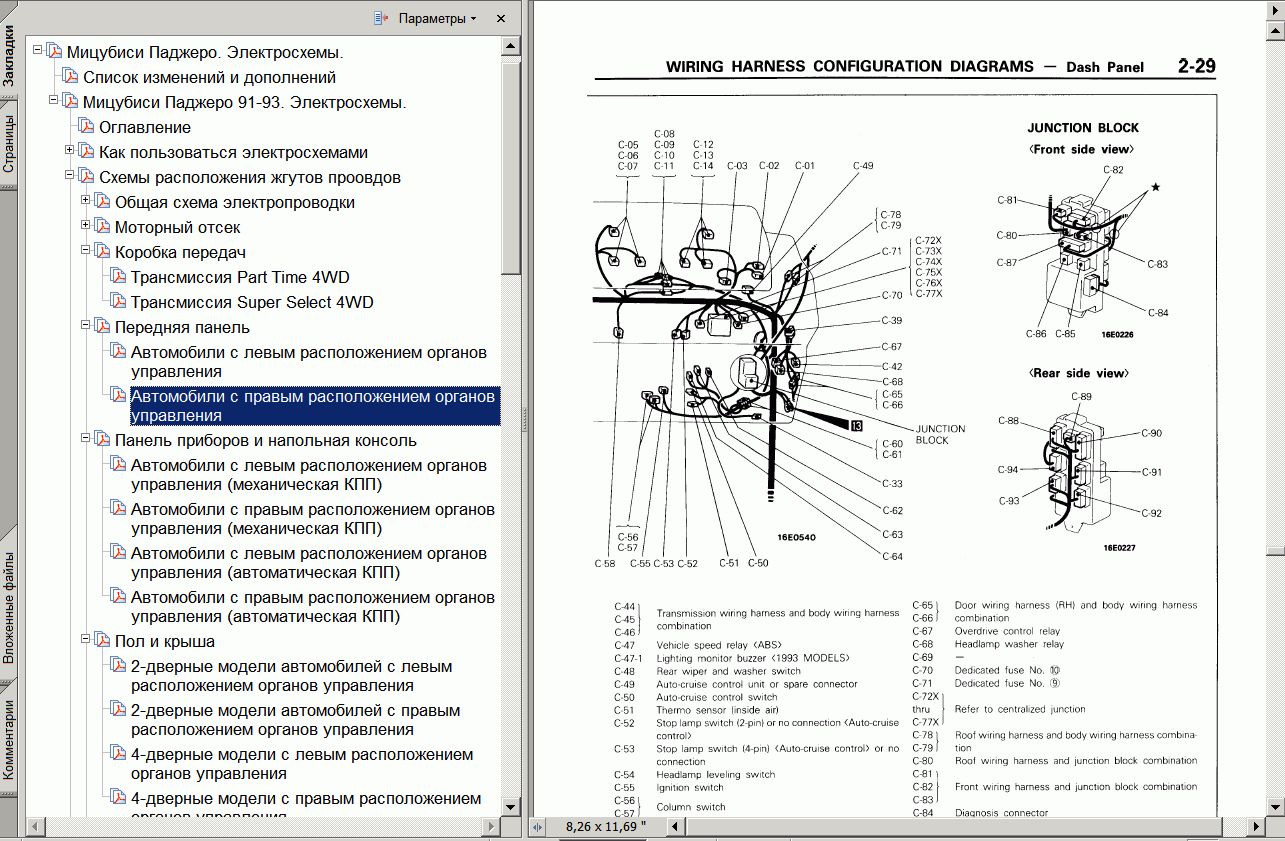The height and width of the screenshot is (841, 1285).
Task: Click the Параметры options menu icon
Action: click(x=381, y=18)
